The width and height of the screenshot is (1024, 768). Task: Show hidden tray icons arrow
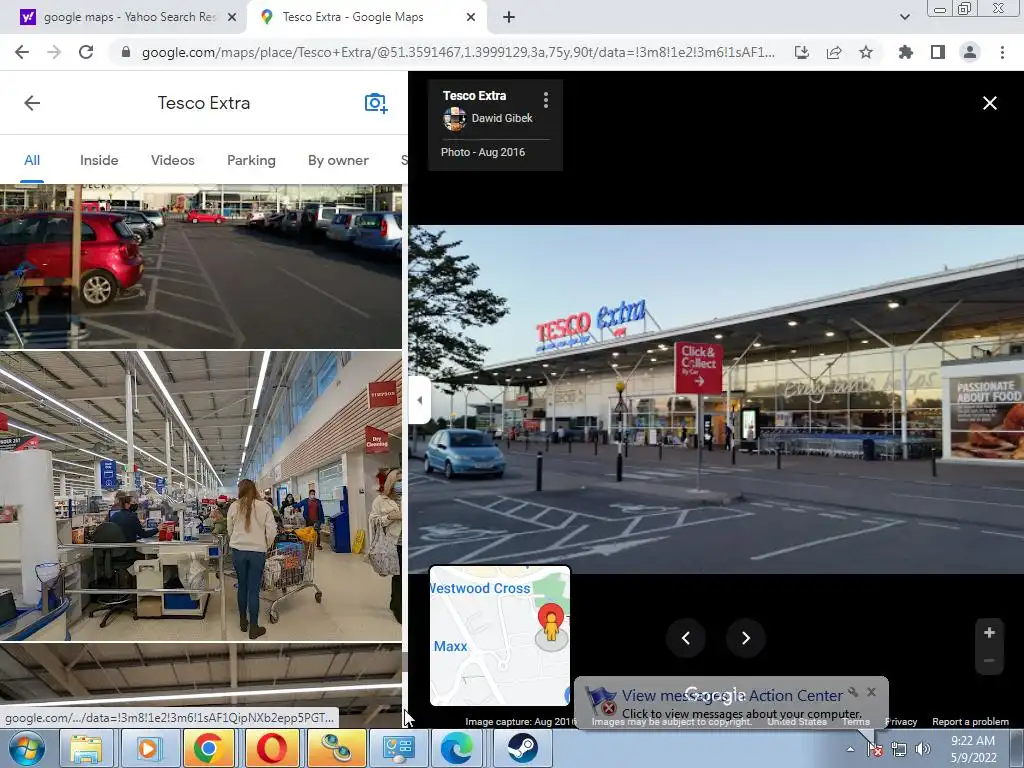pyautogui.click(x=850, y=749)
